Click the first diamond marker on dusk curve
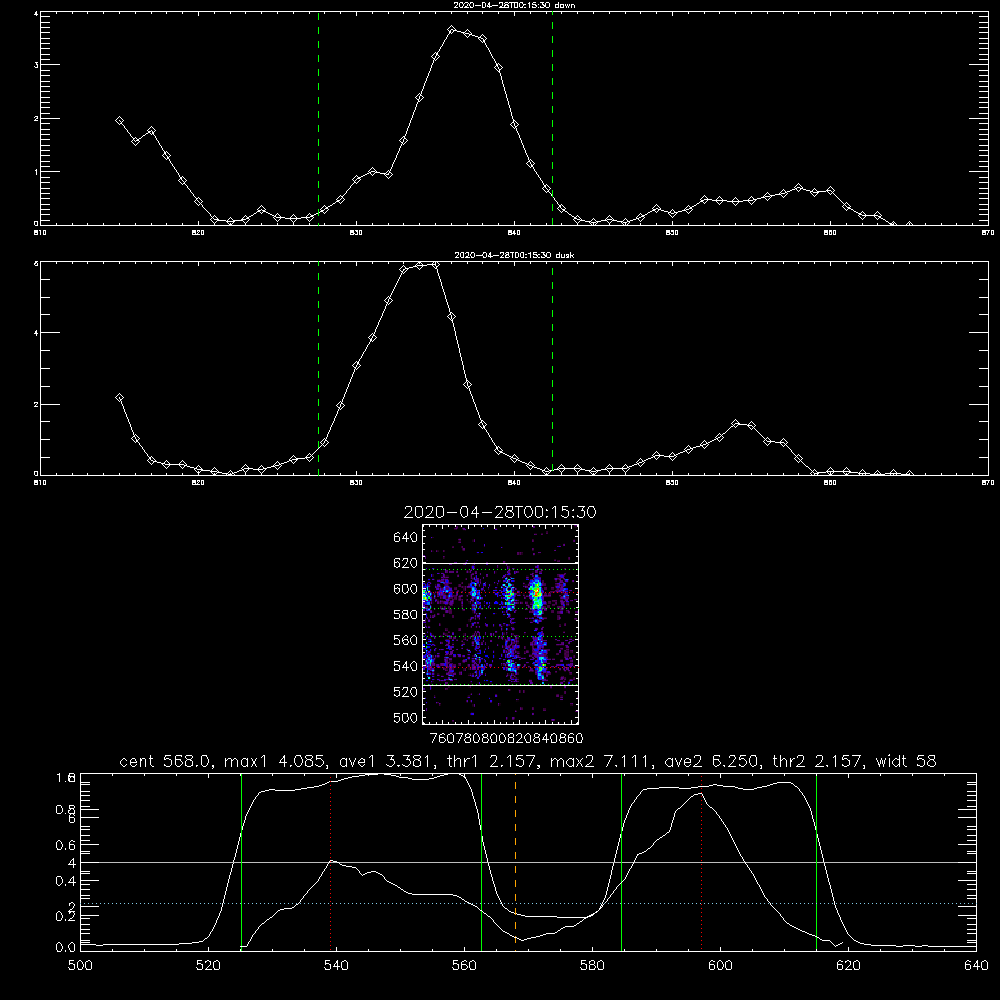Screen dimensions: 1000x1000 pos(119,397)
